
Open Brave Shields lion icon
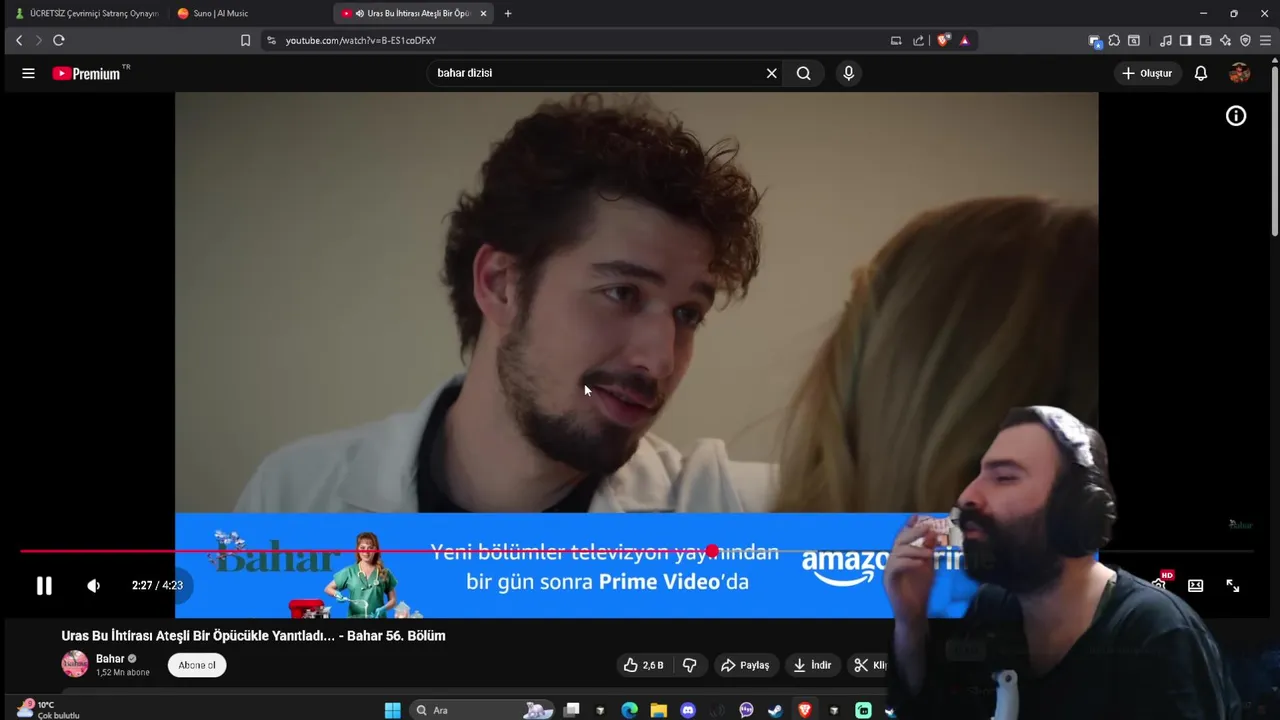(x=942, y=40)
